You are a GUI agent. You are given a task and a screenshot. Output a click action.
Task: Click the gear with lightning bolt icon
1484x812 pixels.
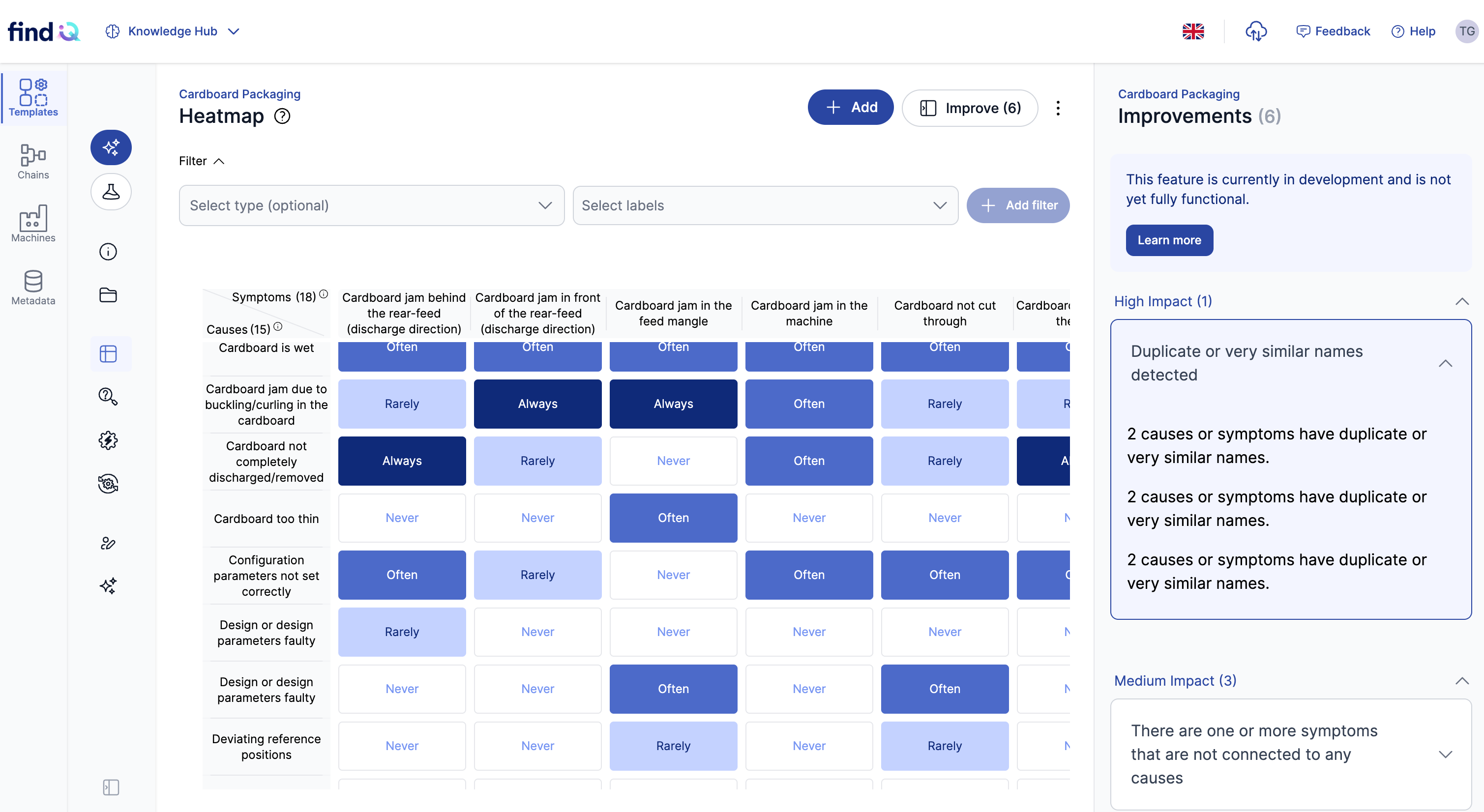[x=108, y=440]
